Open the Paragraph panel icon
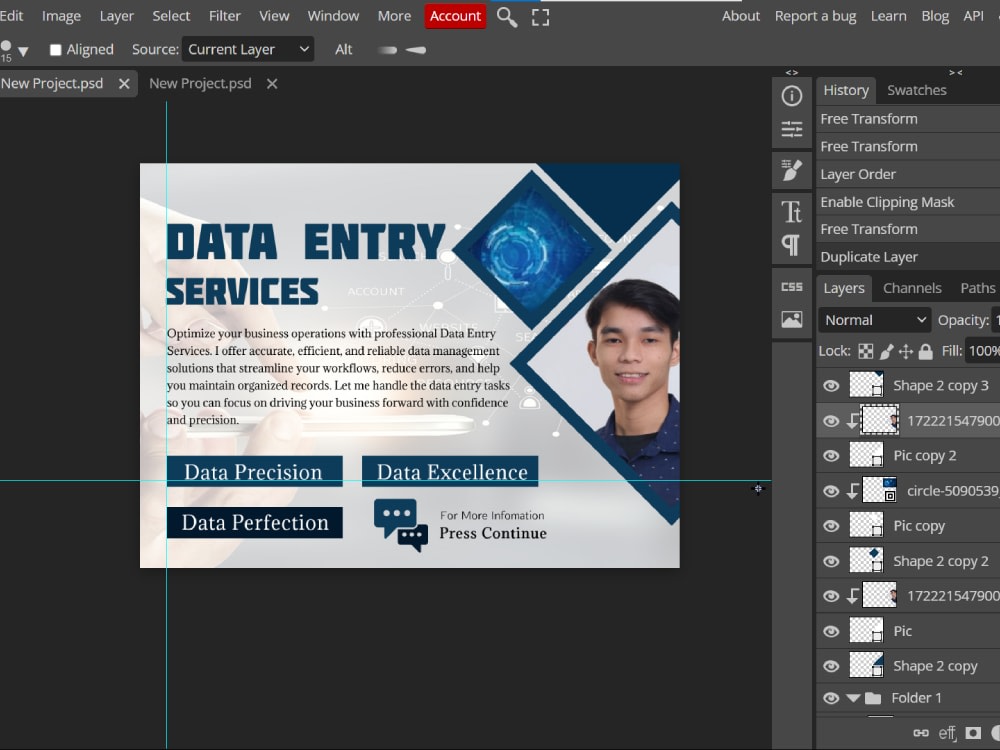1000x750 pixels. (x=791, y=245)
